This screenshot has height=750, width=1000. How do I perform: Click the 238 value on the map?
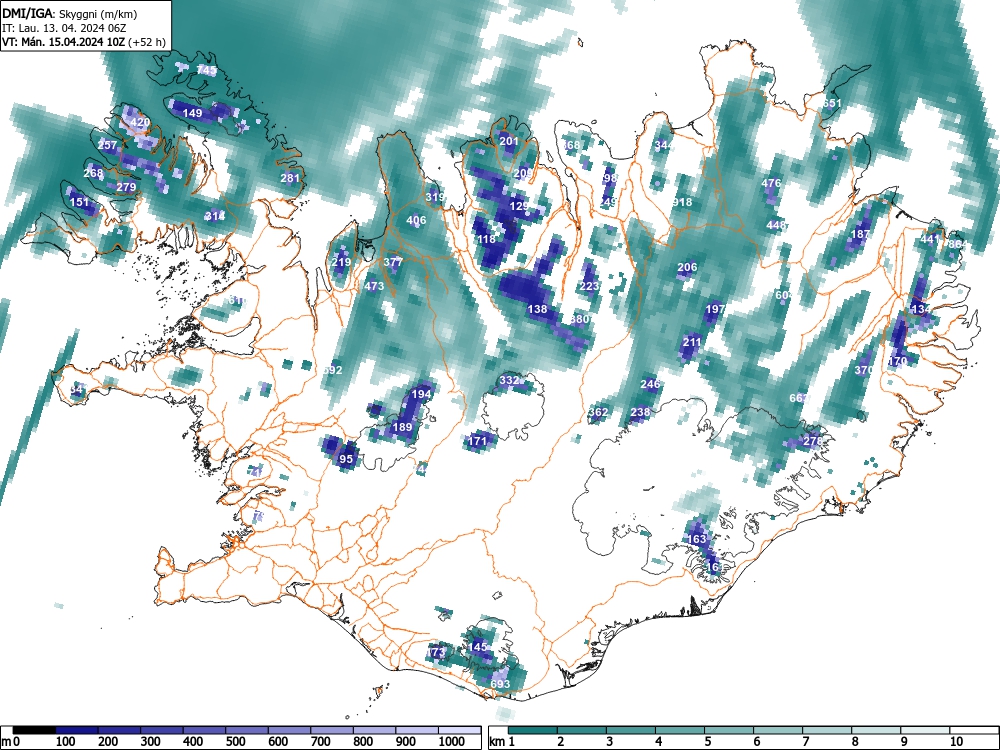tap(640, 413)
